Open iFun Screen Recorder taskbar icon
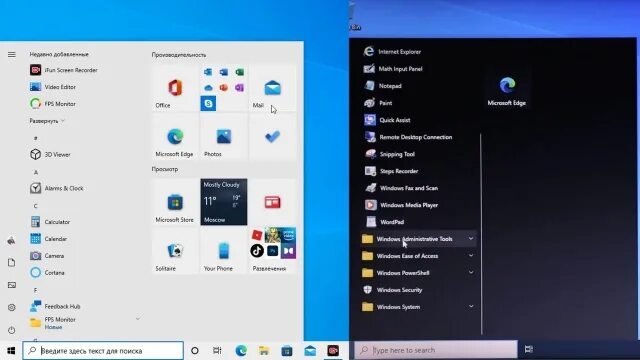 [x=333, y=351]
